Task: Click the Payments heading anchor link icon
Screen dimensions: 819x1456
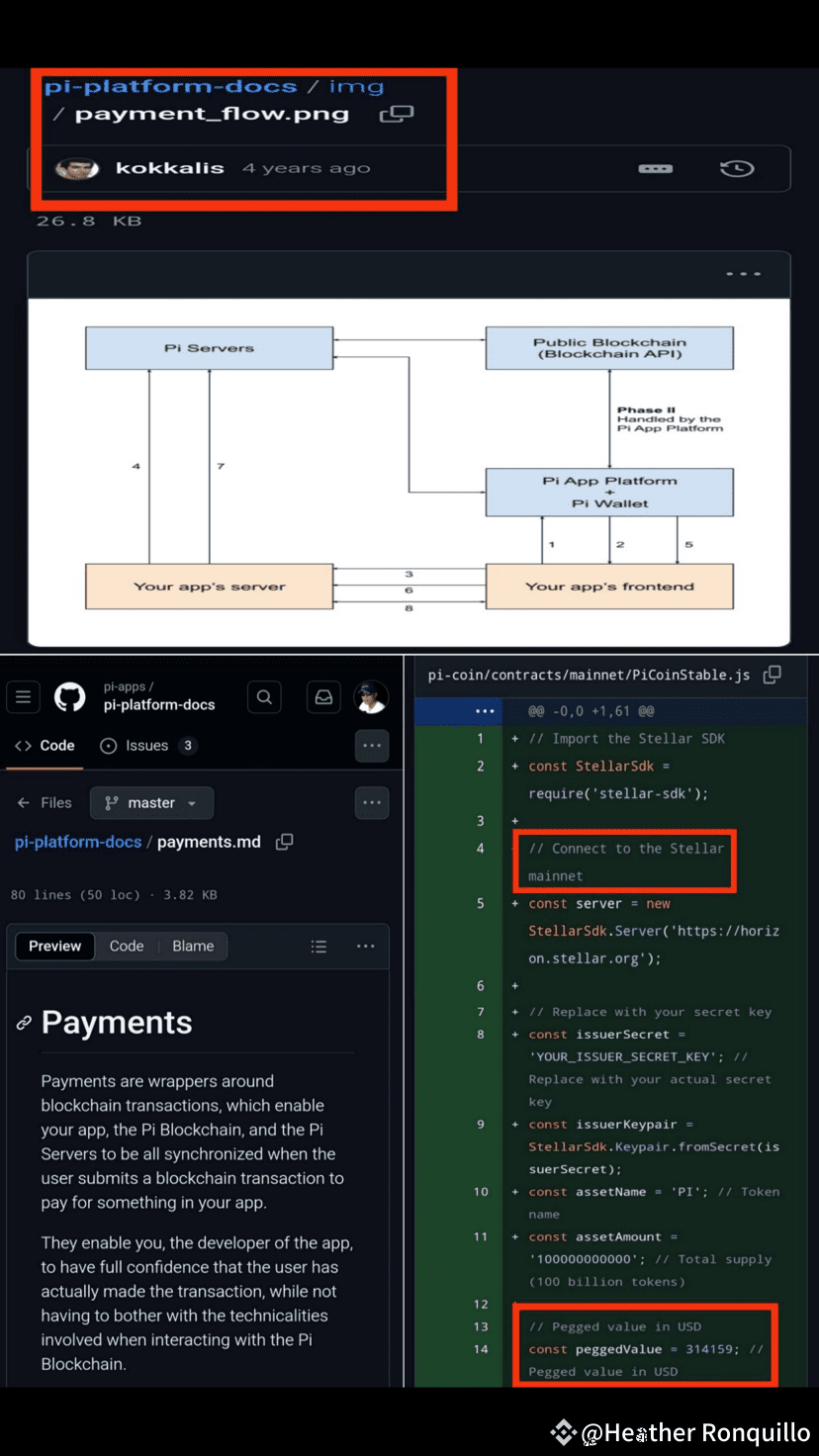Action: tap(24, 1023)
